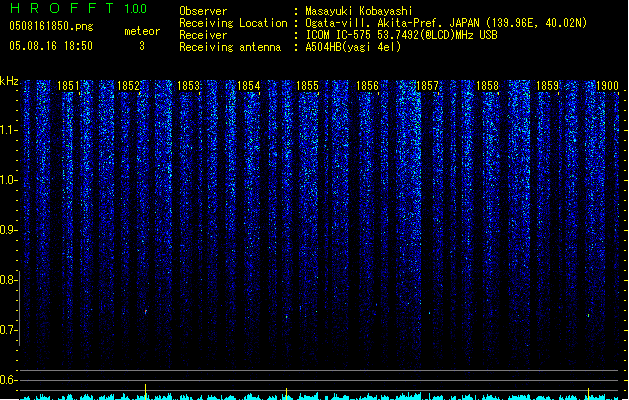The height and width of the screenshot is (400, 629).
Task: Click the version number 1.0.0
Action: tap(136, 8)
